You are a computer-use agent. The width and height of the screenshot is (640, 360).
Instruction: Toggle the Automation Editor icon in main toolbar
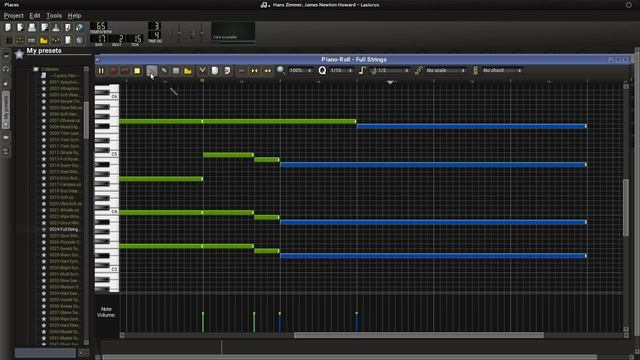(44, 40)
